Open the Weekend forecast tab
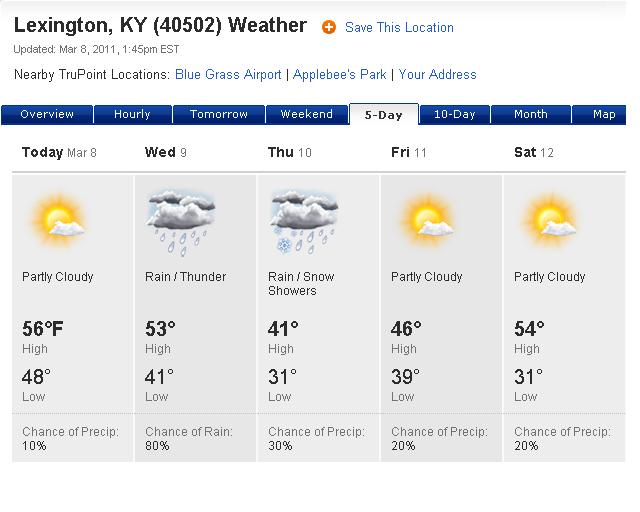The width and height of the screenshot is (640, 512). [x=306, y=115]
